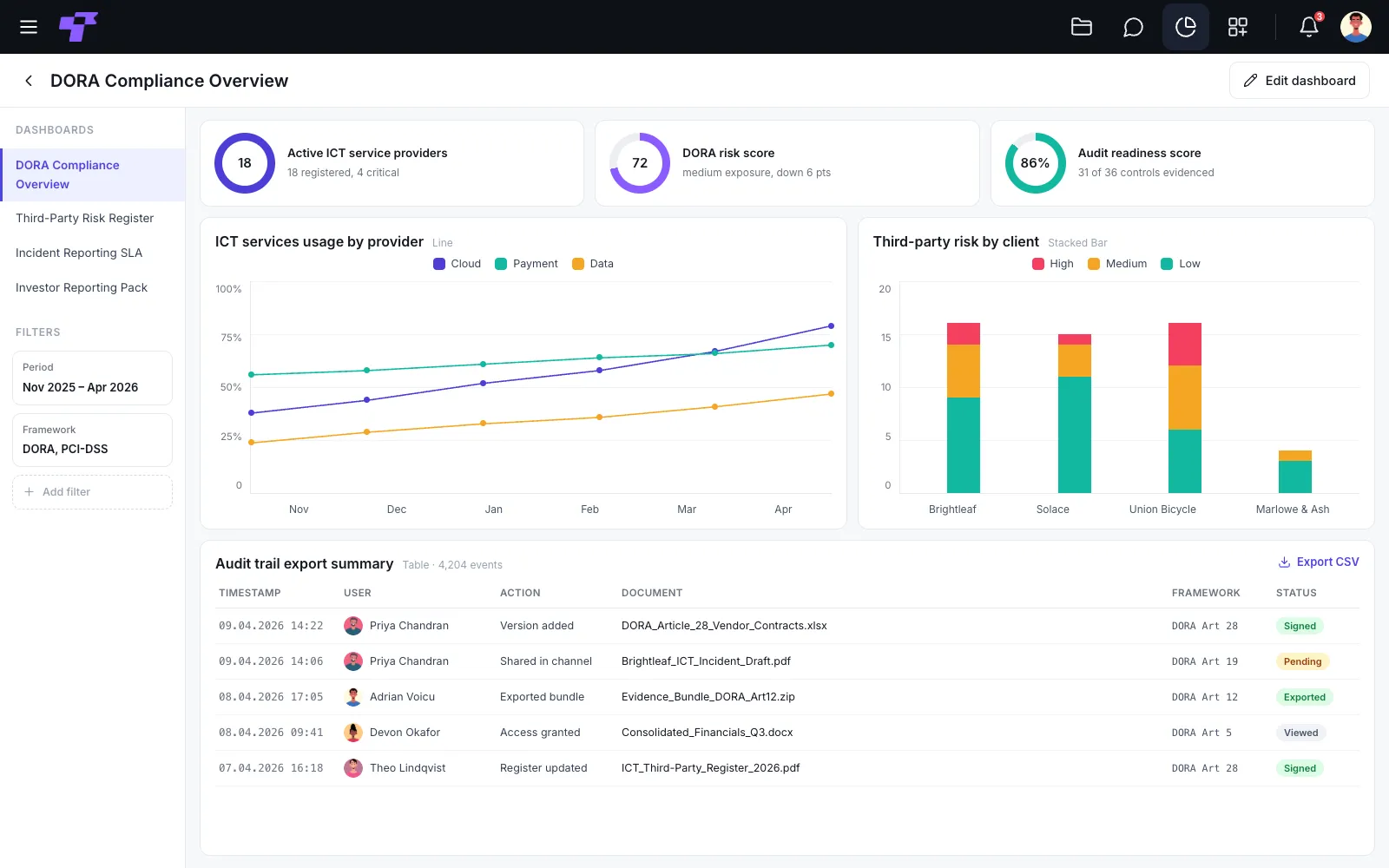
Task: Click the Cloud line April data point
Action: point(831,326)
